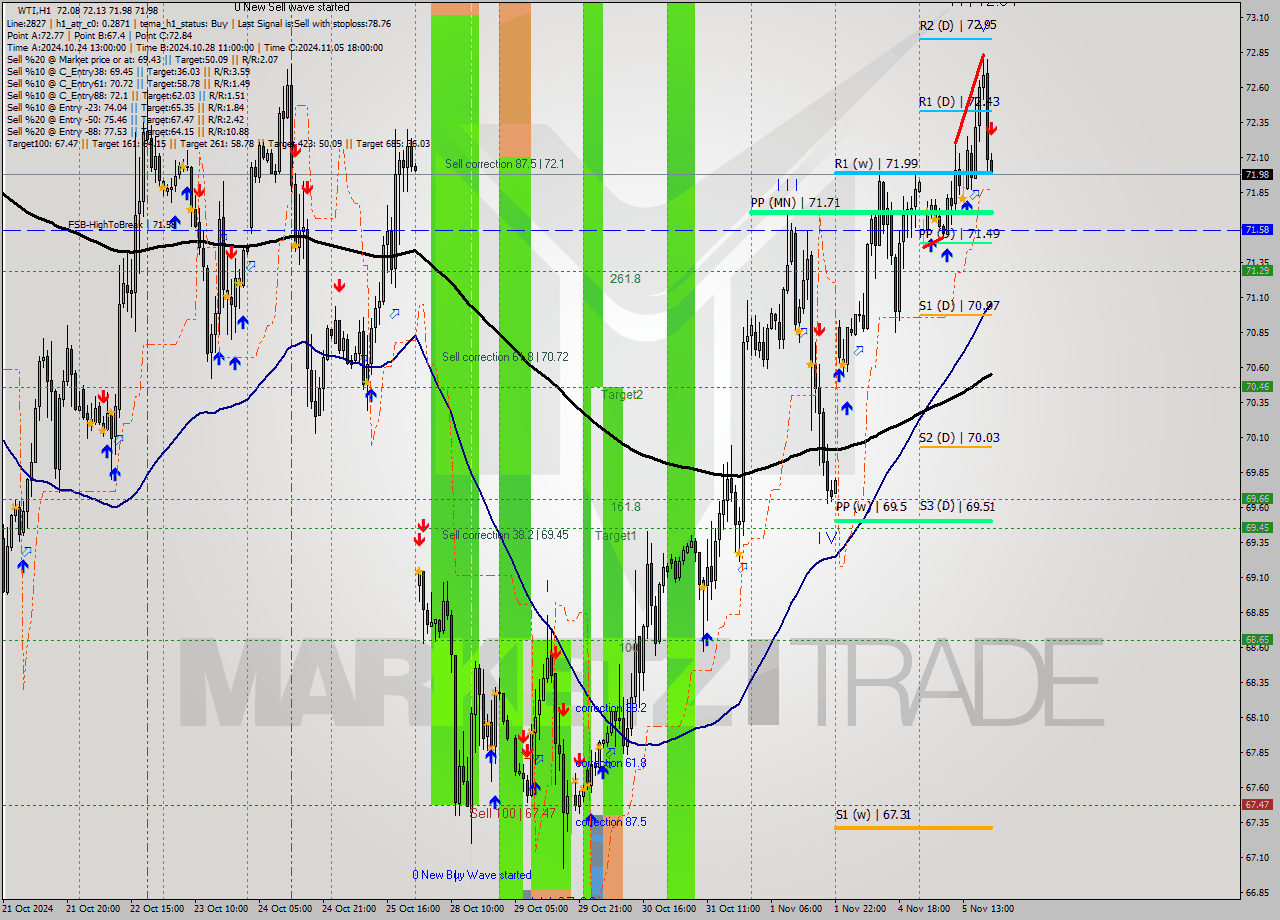Image resolution: width=1280 pixels, height=920 pixels.
Task: Select the 'R2 (D) | 72.95' pivot label
Action: (x=957, y=25)
